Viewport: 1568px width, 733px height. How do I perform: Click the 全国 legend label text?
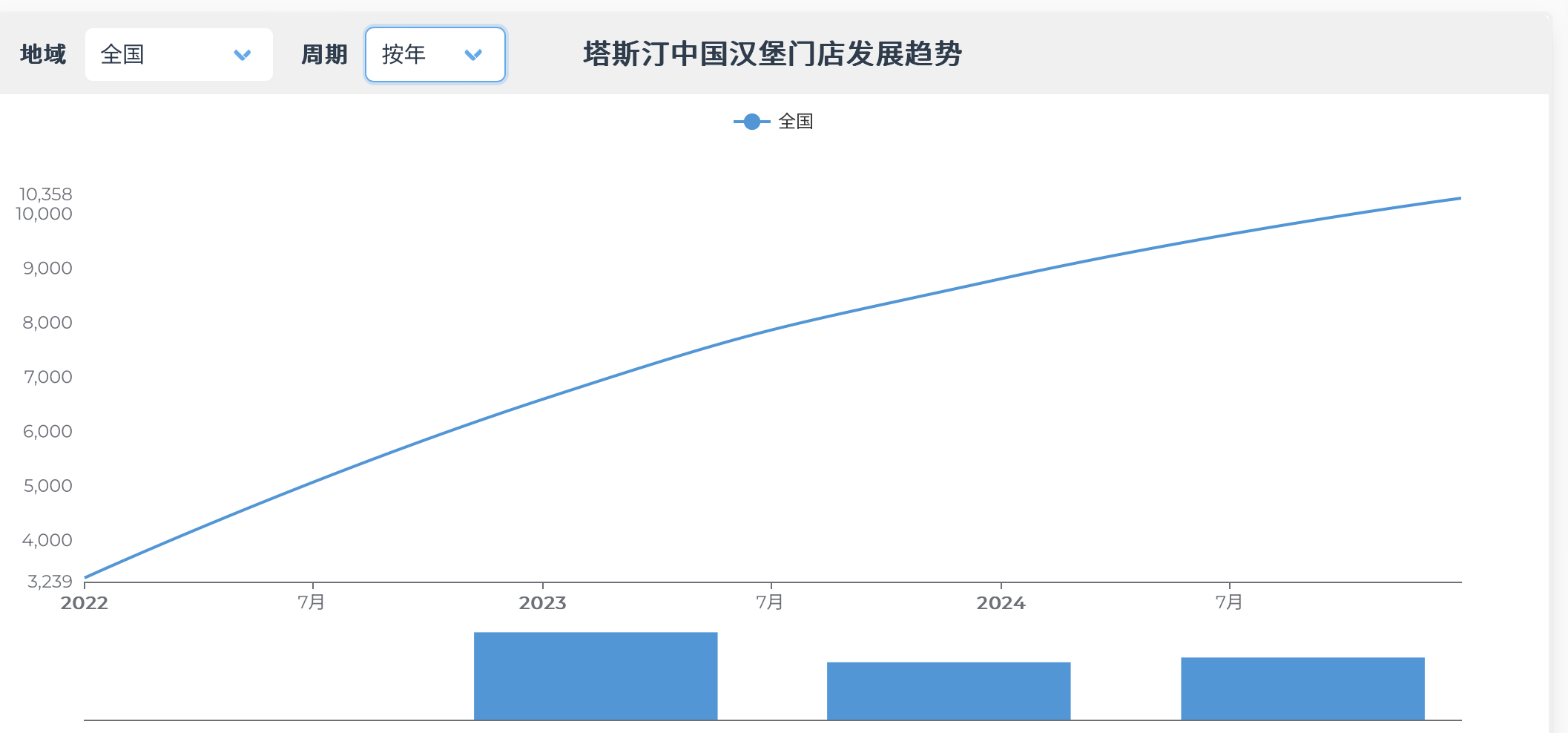coord(796,121)
